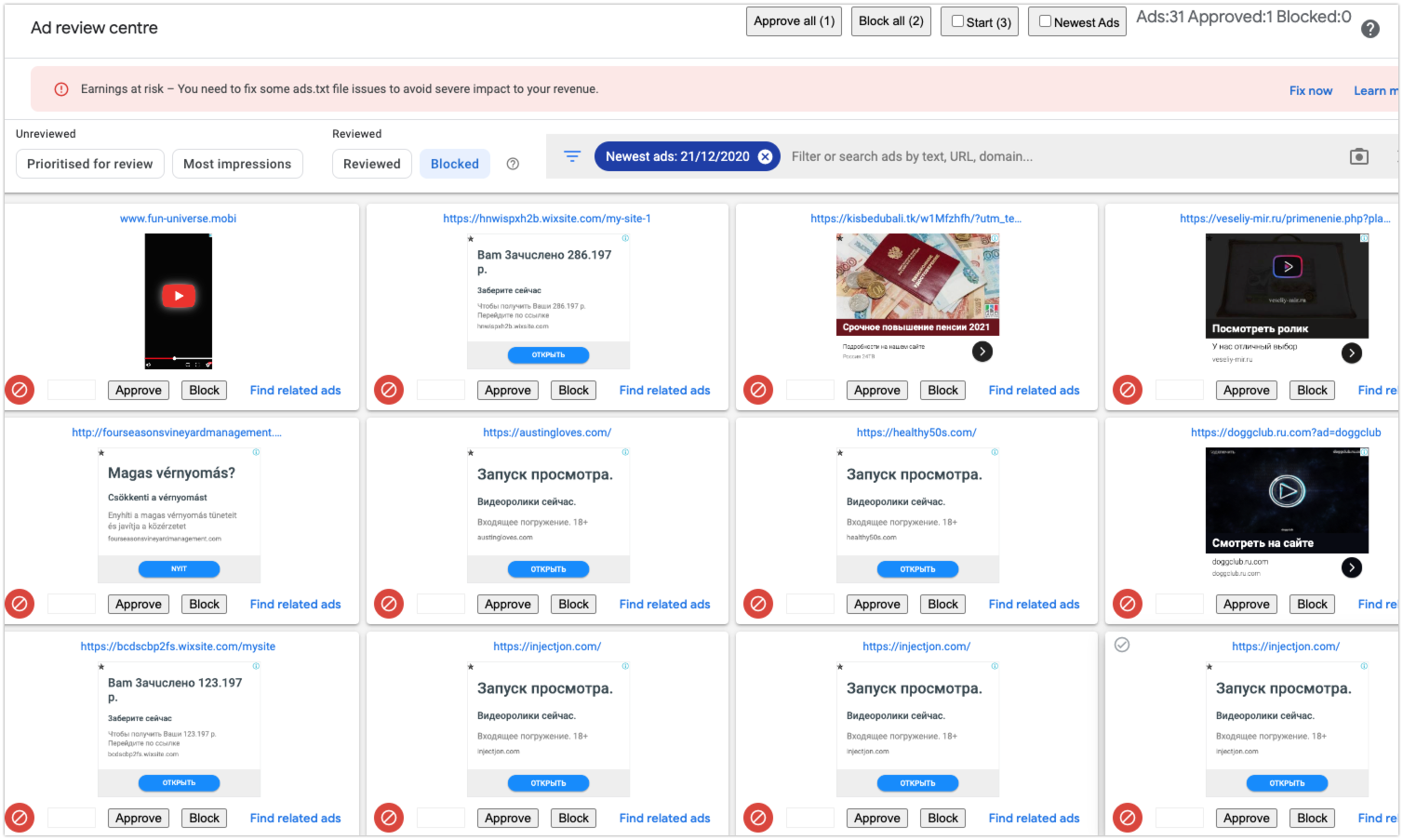Toggle the Newest Ads checkbox
This screenshot has height=840, width=1403.
pos(1045,21)
